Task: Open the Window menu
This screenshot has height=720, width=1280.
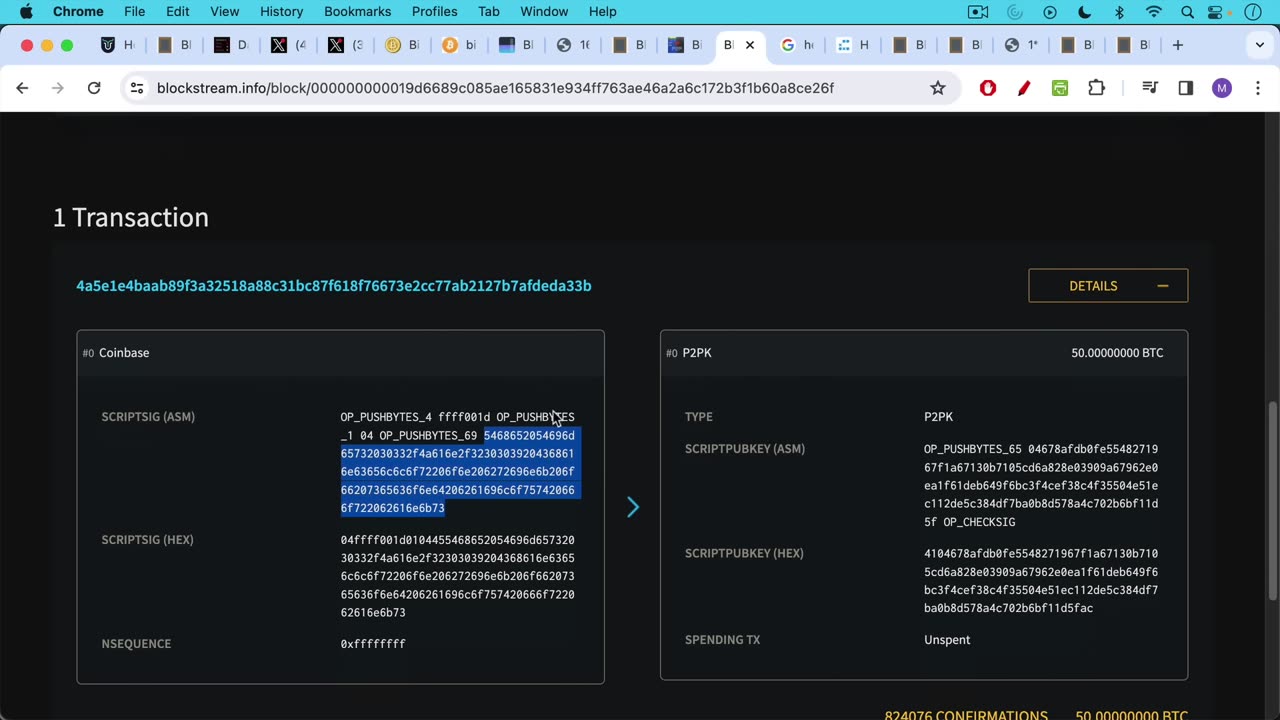Action: 544,11
